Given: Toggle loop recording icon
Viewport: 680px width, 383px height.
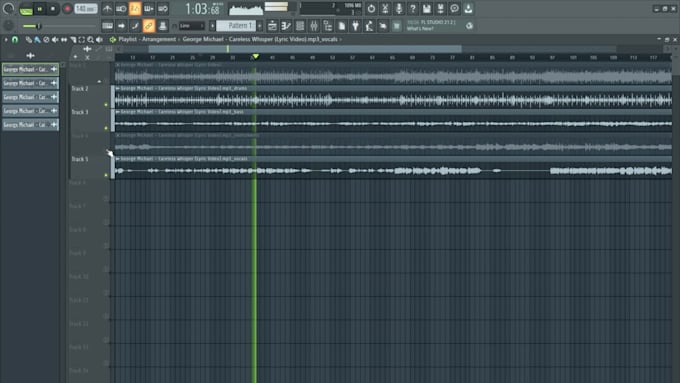Looking at the screenshot, I should click(163, 9).
